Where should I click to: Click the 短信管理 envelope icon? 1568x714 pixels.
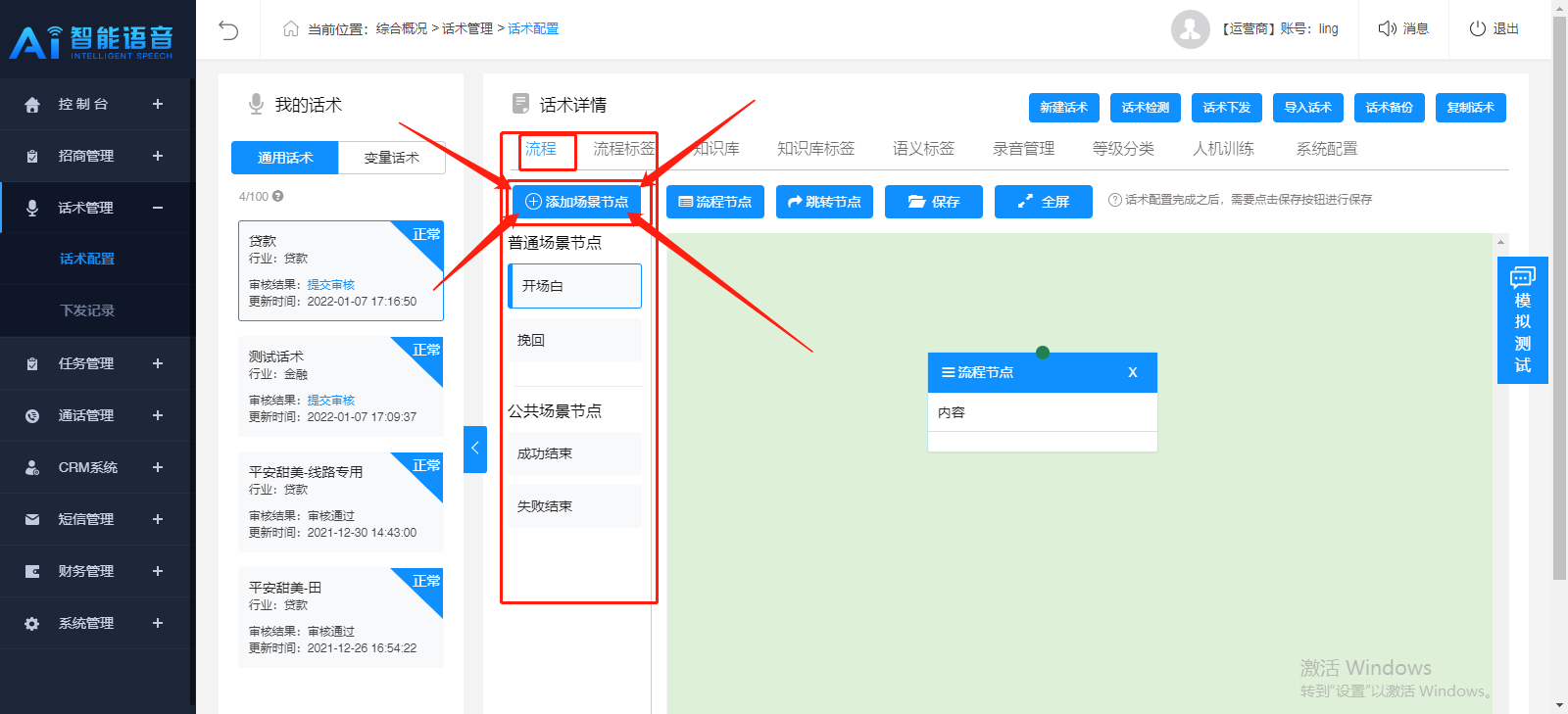pos(32,519)
